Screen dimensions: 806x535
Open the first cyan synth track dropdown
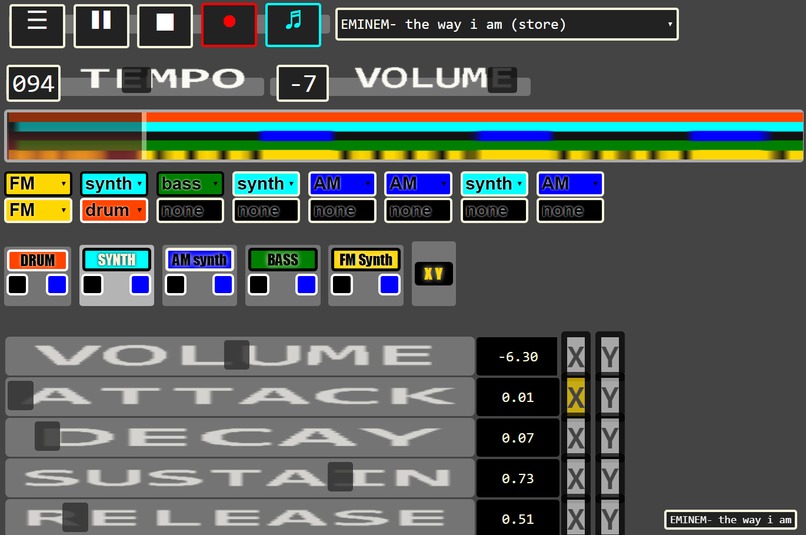(x=114, y=184)
